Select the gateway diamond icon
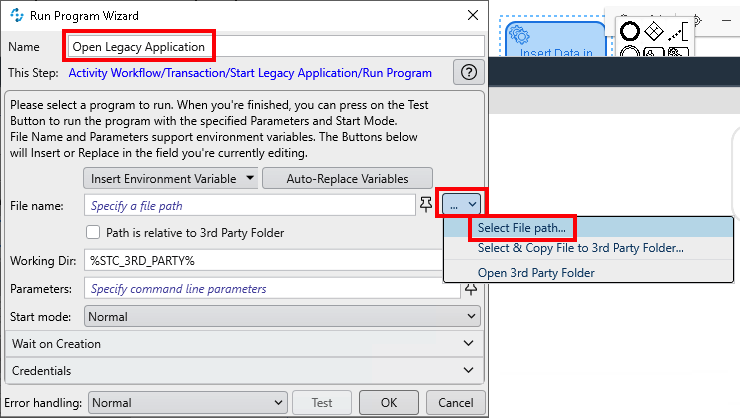 pyautogui.click(x=654, y=32)
